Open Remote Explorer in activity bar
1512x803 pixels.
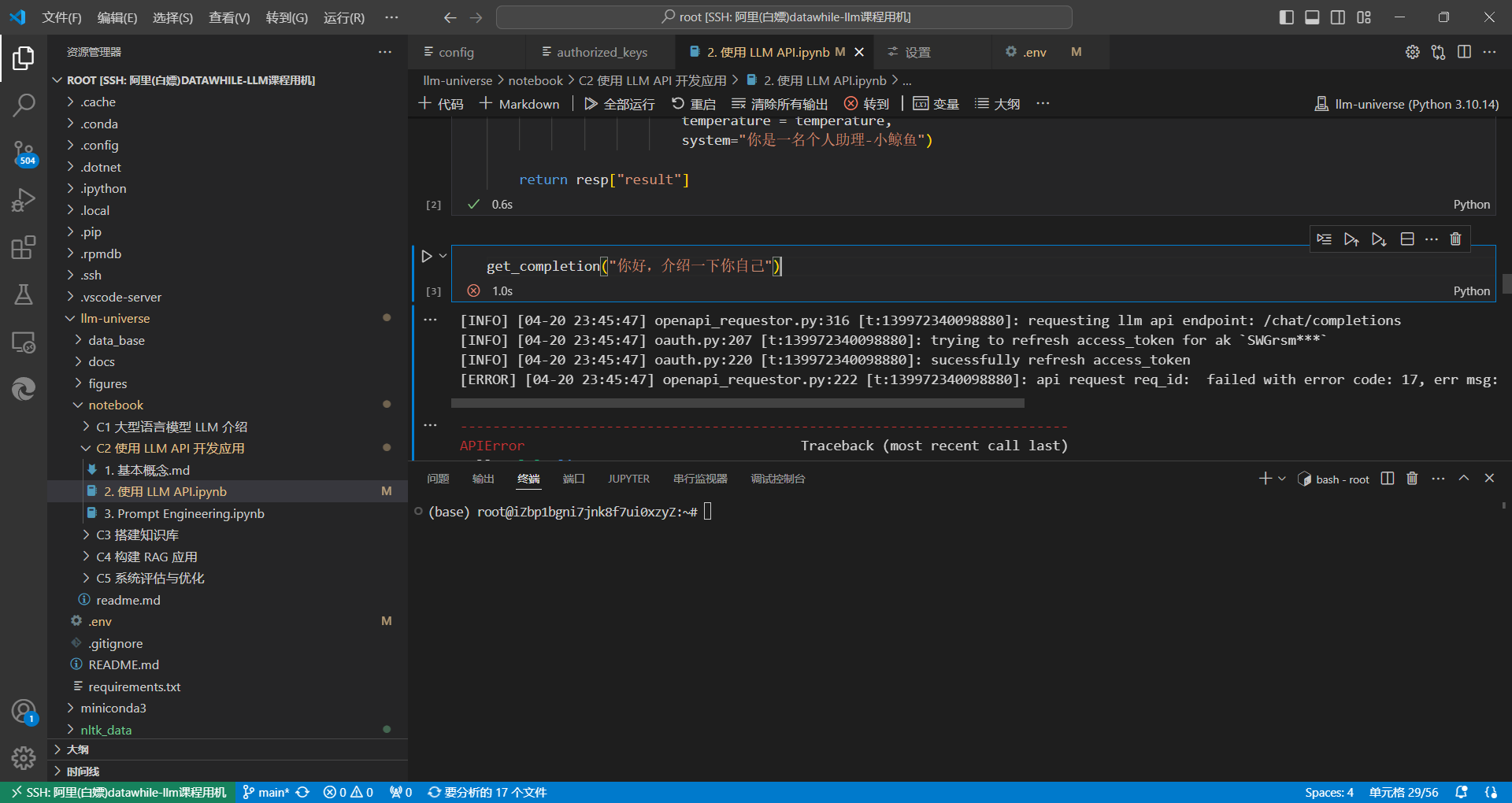(24, 342)
